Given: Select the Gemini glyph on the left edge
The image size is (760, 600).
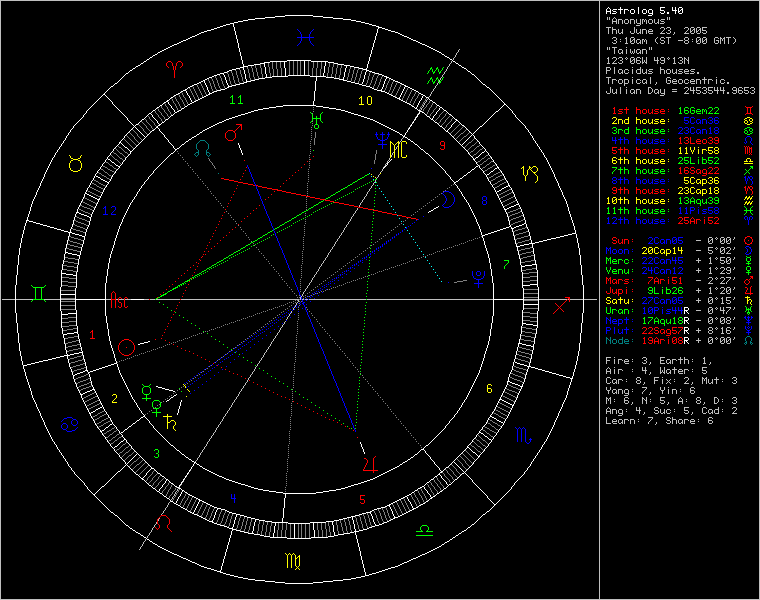Looking at the screenshot, I should (36, 290).
